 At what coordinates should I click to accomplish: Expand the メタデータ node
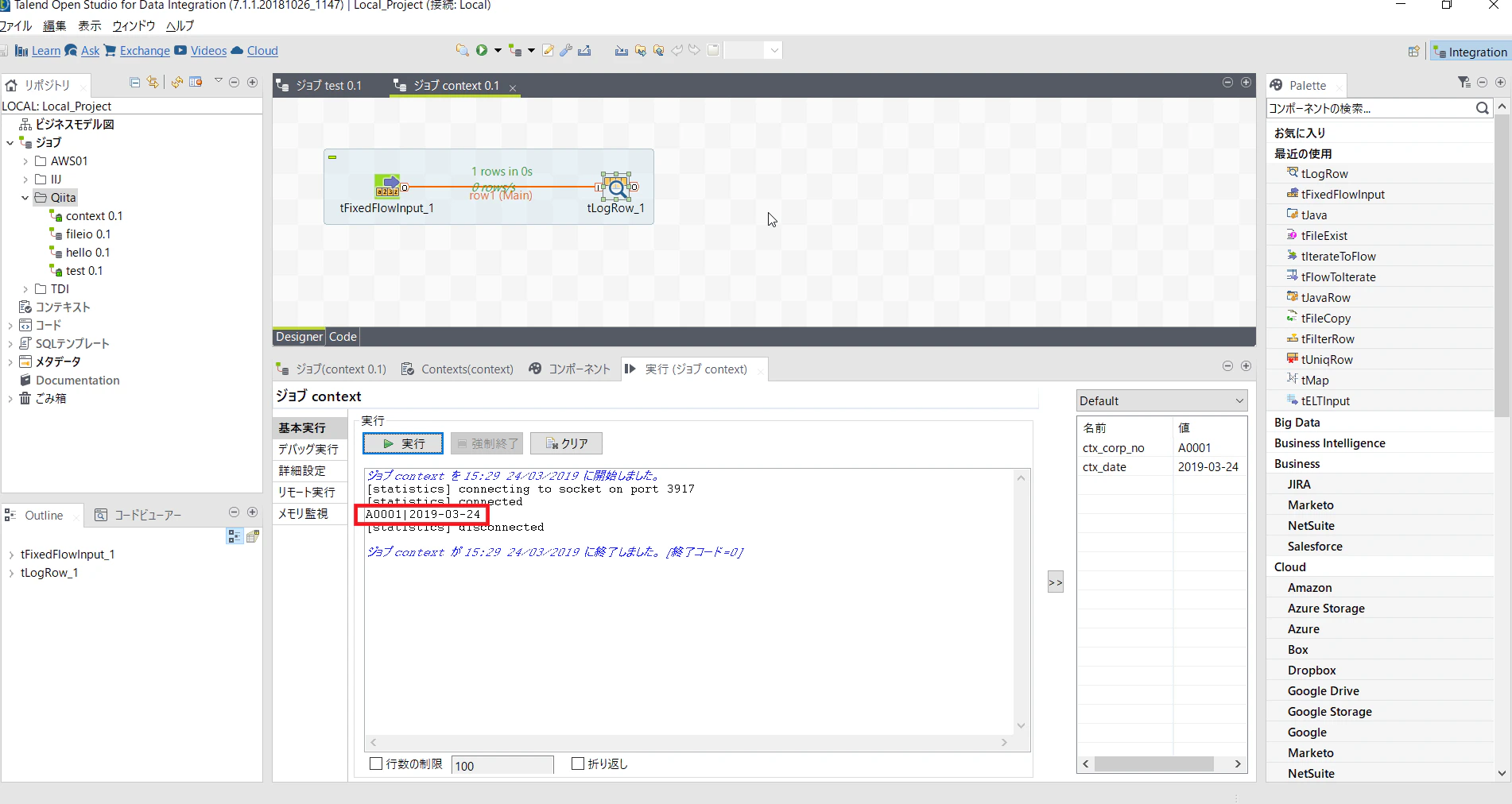tap(10, 361)
